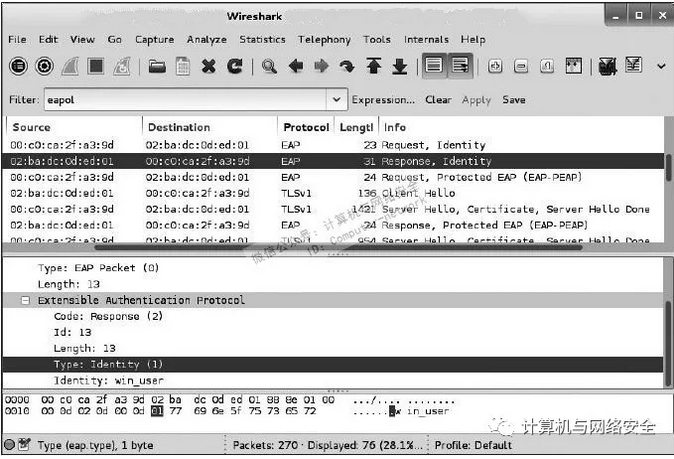Collapse Extensible Authentication Protocol tree
This screenshot has height=459, width=674.
(25, 300)
